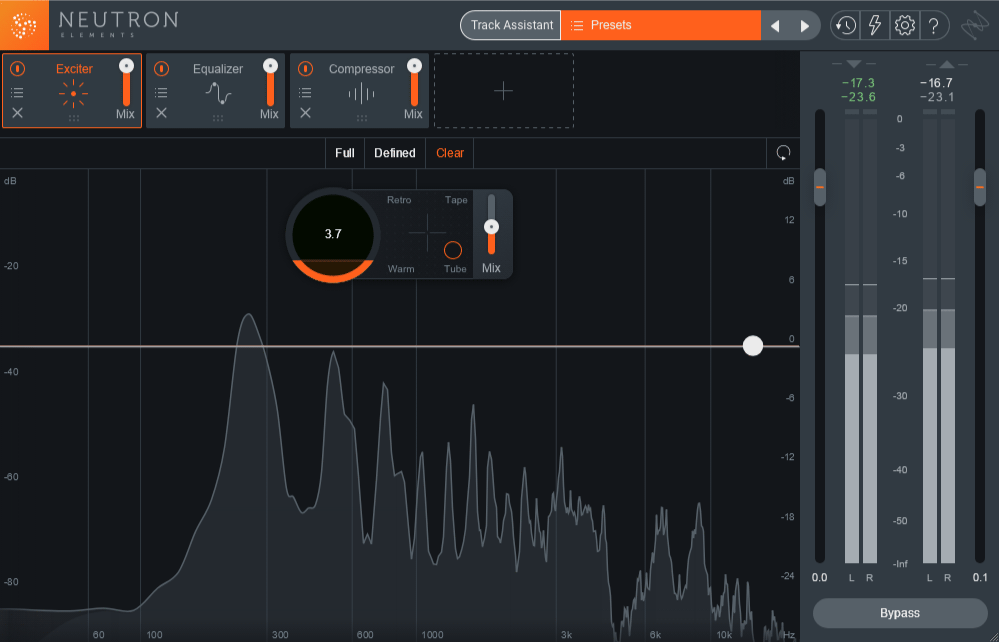Click the input peak reading -17.3

(x=858, y=83)
